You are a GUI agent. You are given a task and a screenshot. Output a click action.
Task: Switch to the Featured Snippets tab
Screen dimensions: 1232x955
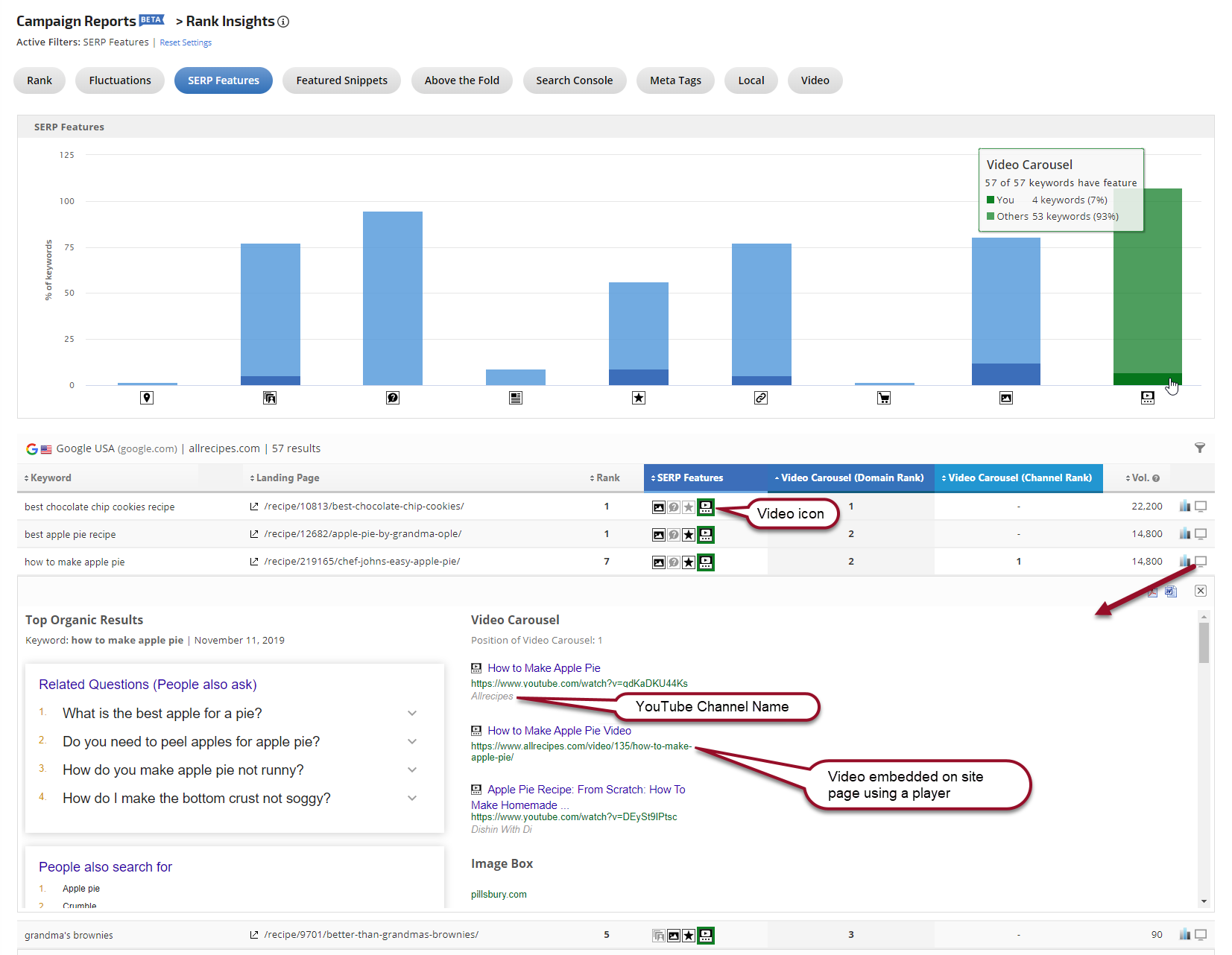(x=341, y=80)
